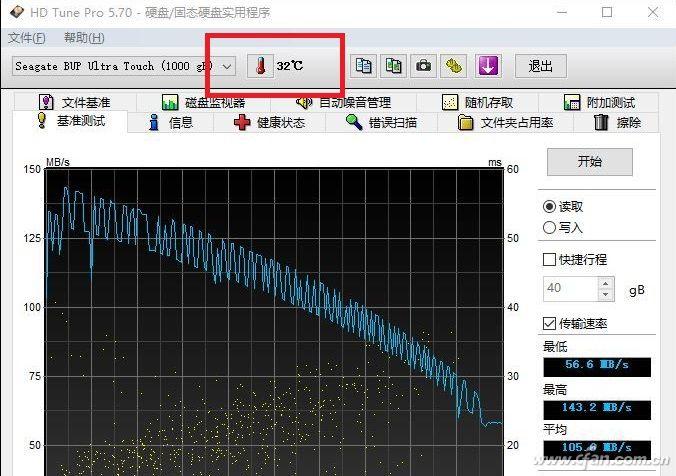Screen dimensions: 676x476
Task: Click the copy screenshot to clipboard icon
Action: click(x=394, y=66)
